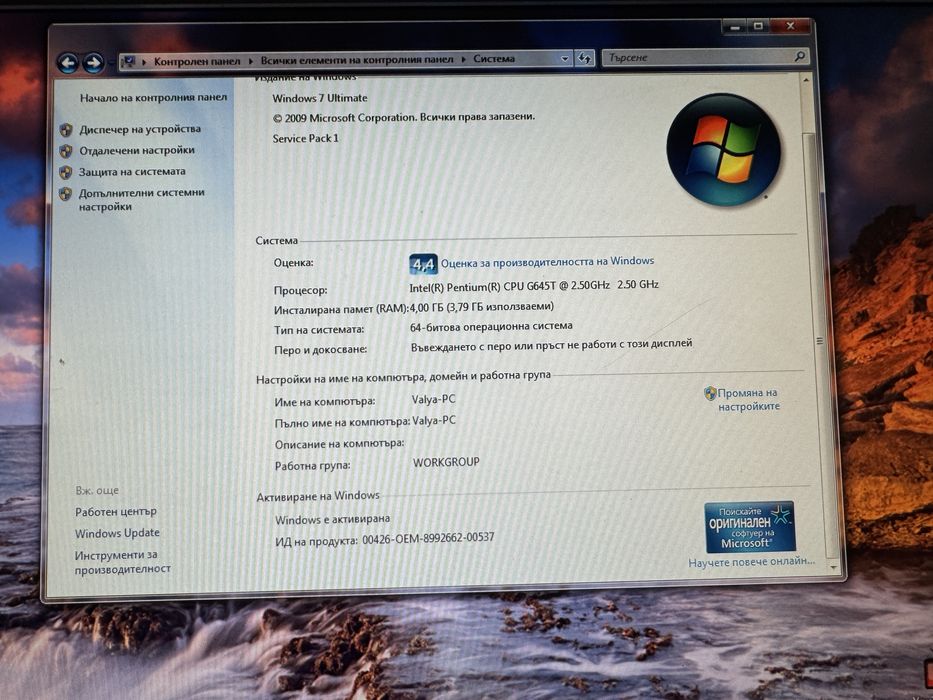Click the Intel(R) Pentium(R) CPU G645T value
933x700 pixels.
click(534, 286)
